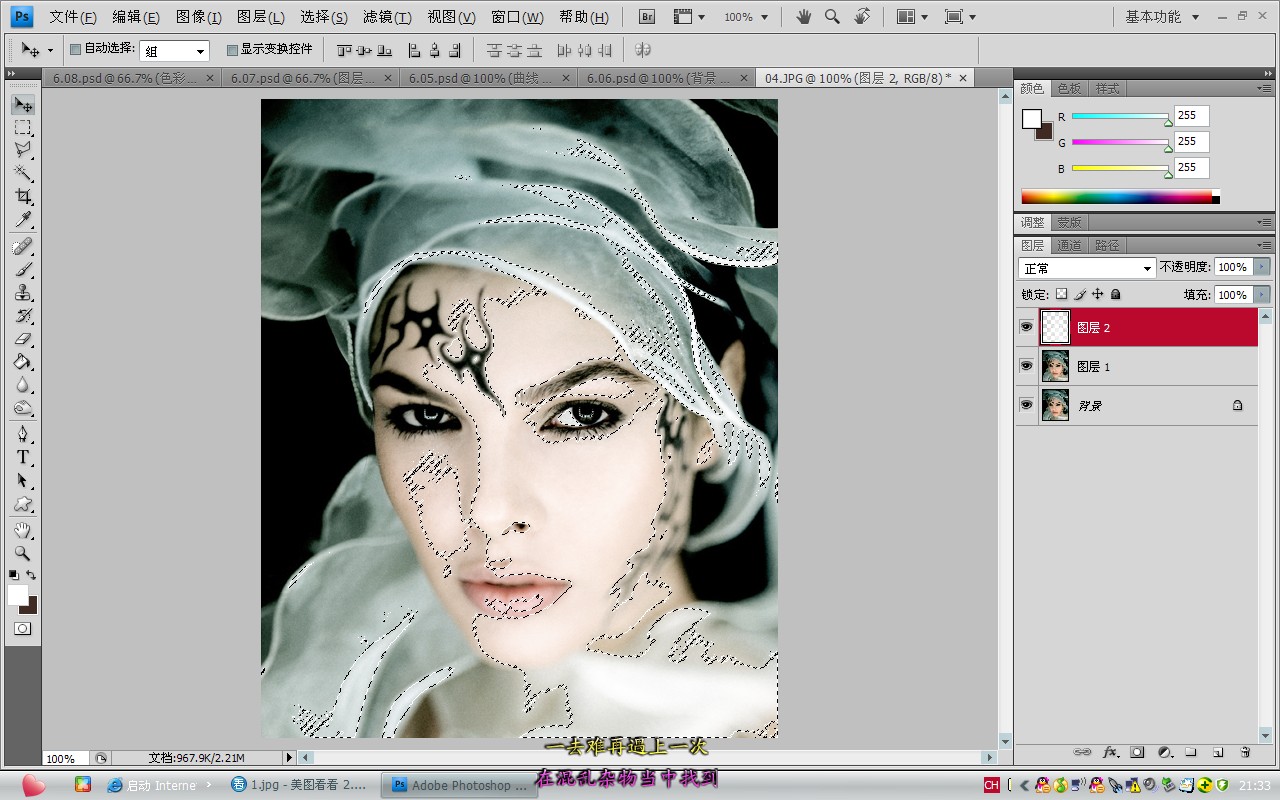Toggle lock all for the layer

1116,295
